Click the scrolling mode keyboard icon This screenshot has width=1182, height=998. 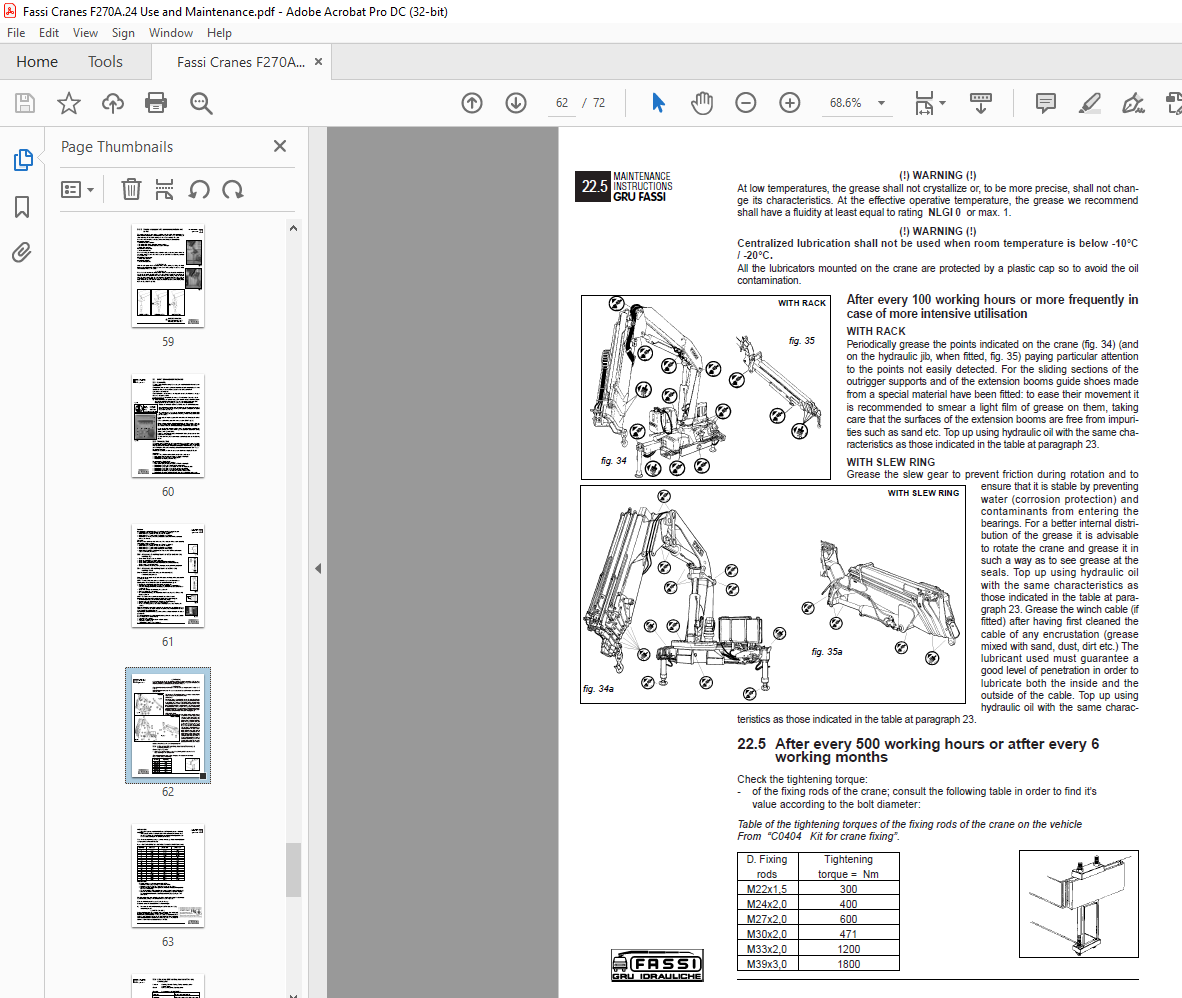[981, 103]
